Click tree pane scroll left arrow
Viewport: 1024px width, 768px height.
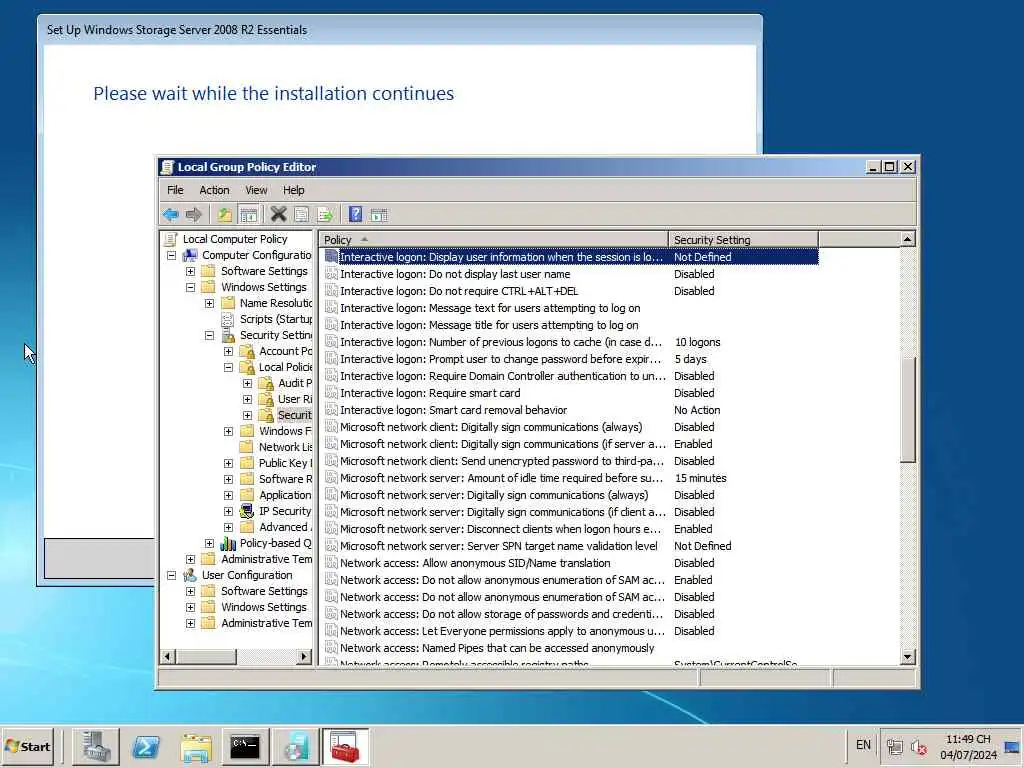[168, 656]
